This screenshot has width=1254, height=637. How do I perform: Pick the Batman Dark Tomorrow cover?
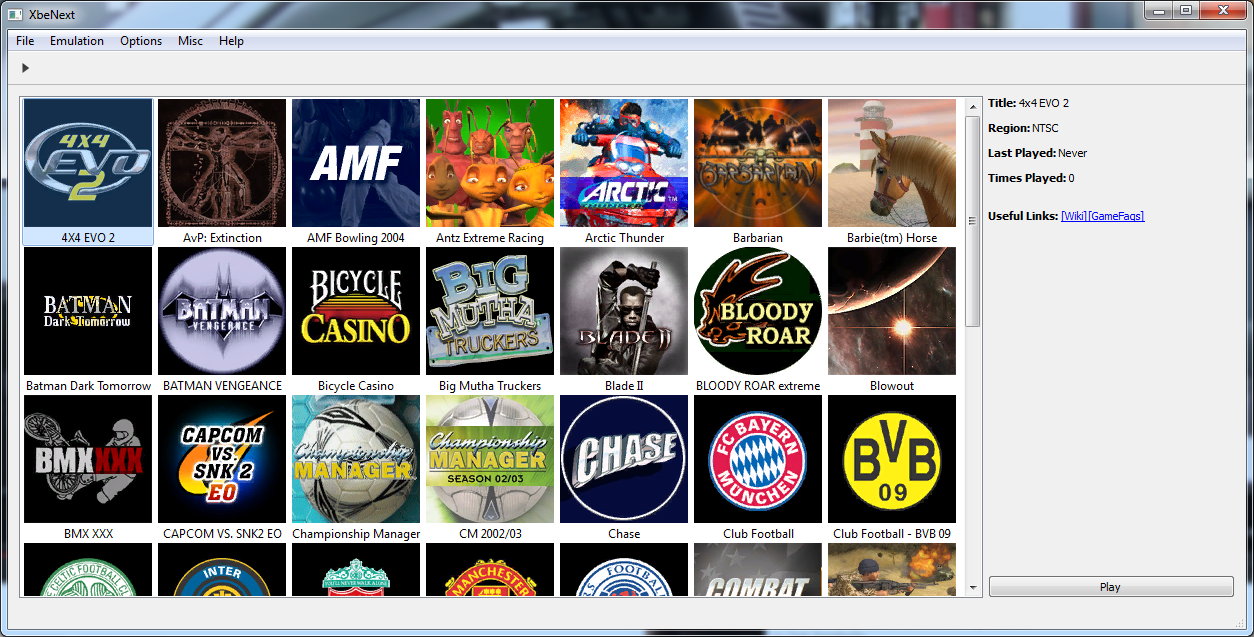point(88,311)
